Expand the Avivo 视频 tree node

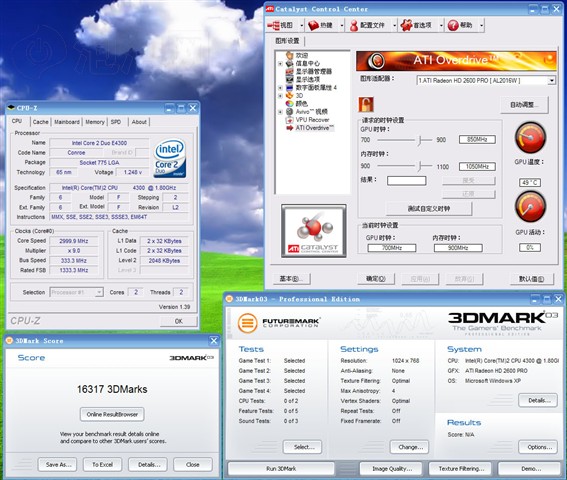(x=280, y=112)
